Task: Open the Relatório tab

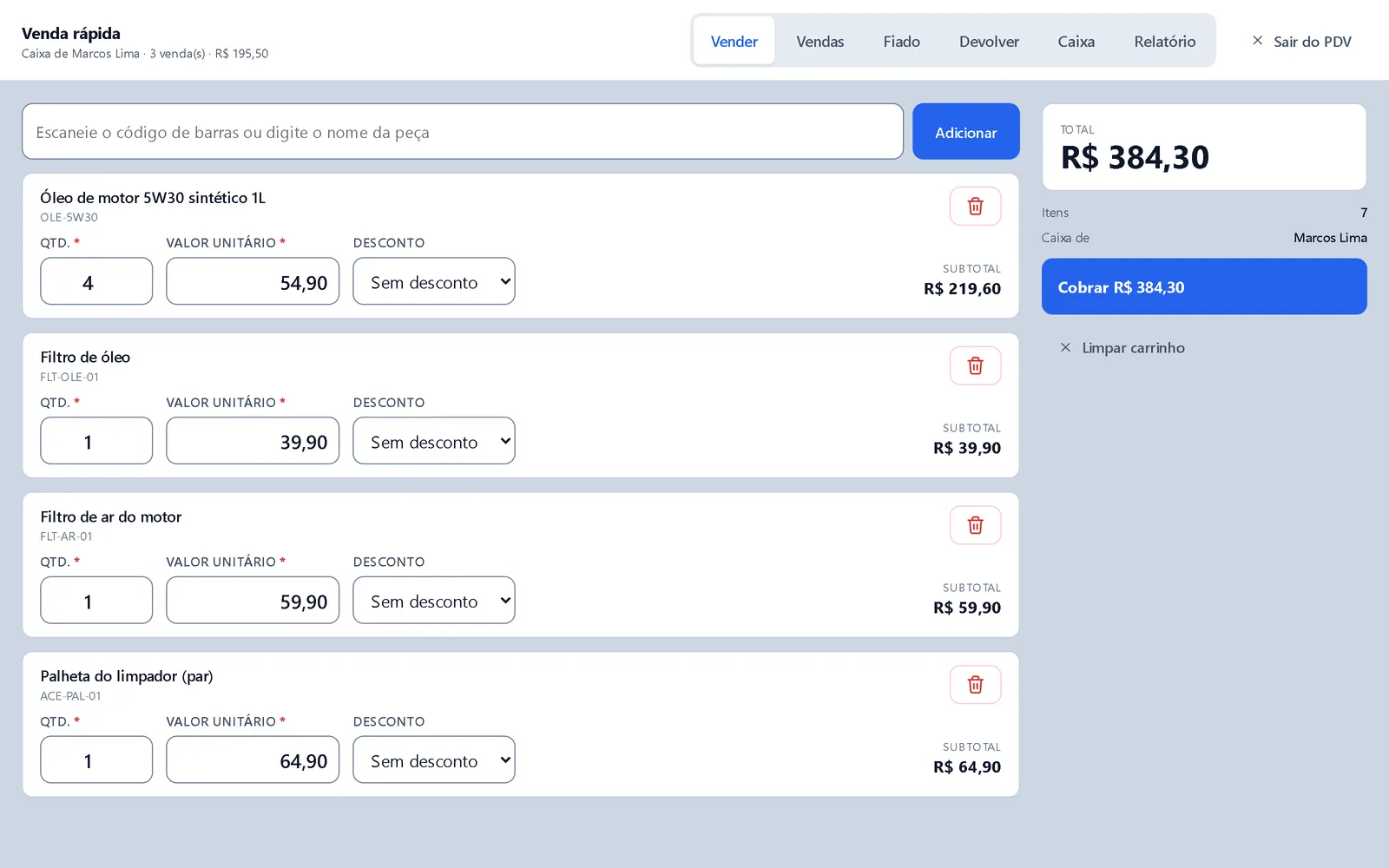Action: tap(1165, 41)
